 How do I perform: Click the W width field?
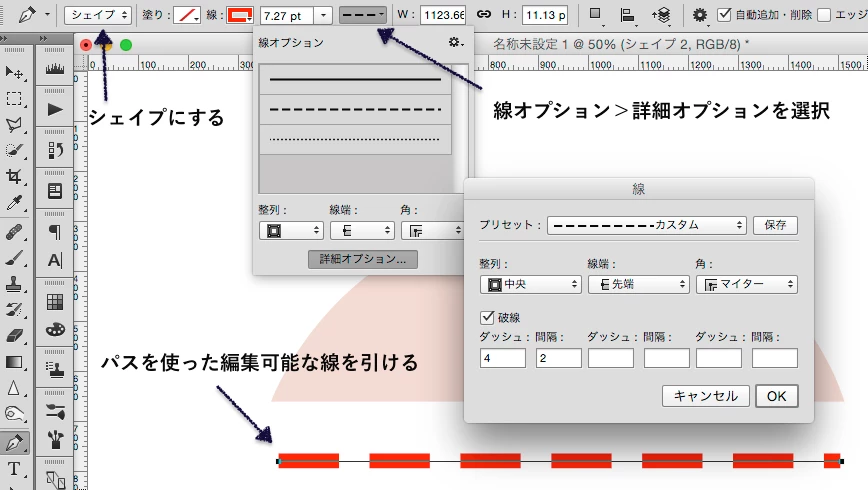[443, 15]
